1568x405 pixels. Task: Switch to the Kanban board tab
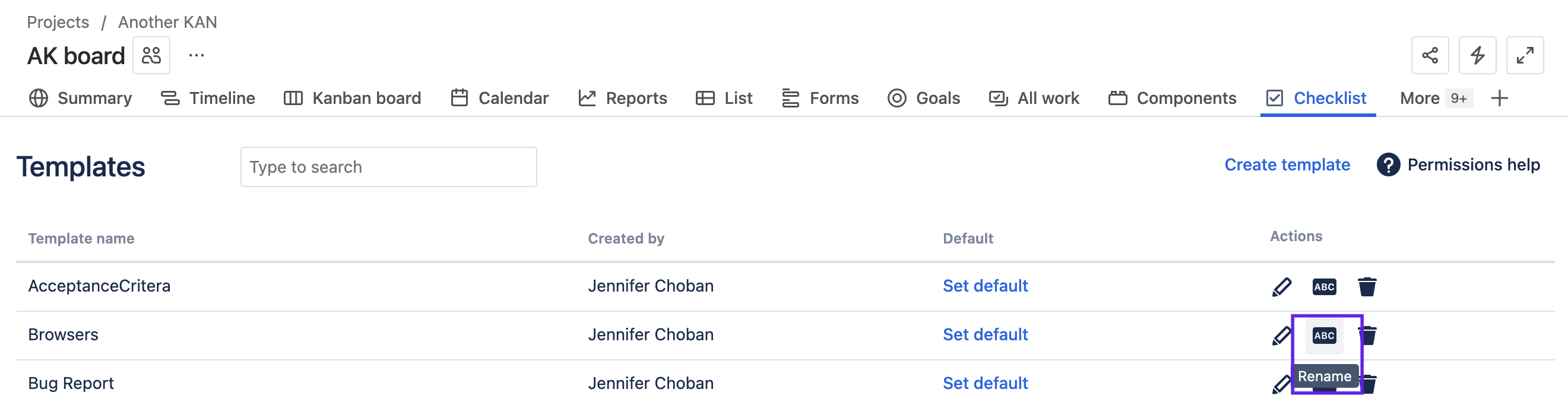[x=353, y=98]
